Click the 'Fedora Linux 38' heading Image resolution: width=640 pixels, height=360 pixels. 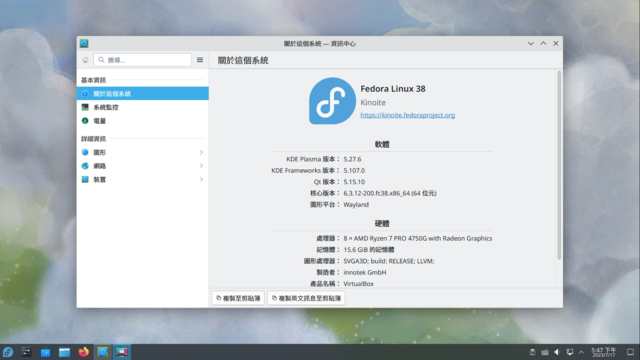click(393, 89)
